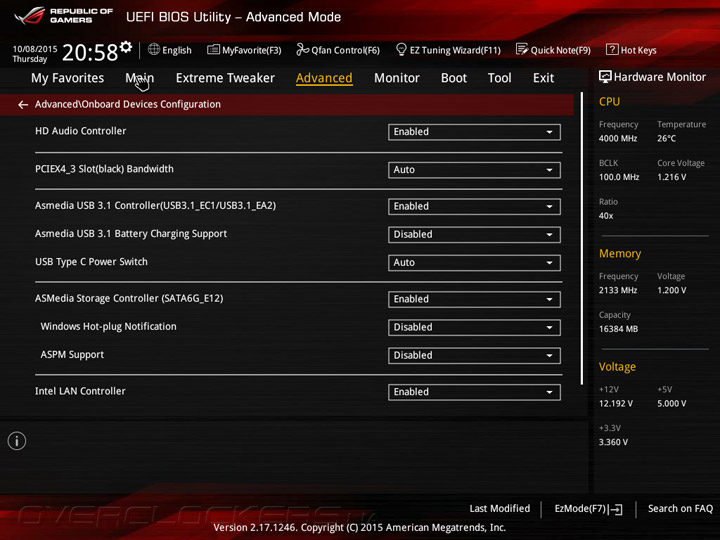Click CPU temperature value 26°C
The height and width of the screenshot is (540, 720).
click(x=666, y=138)
